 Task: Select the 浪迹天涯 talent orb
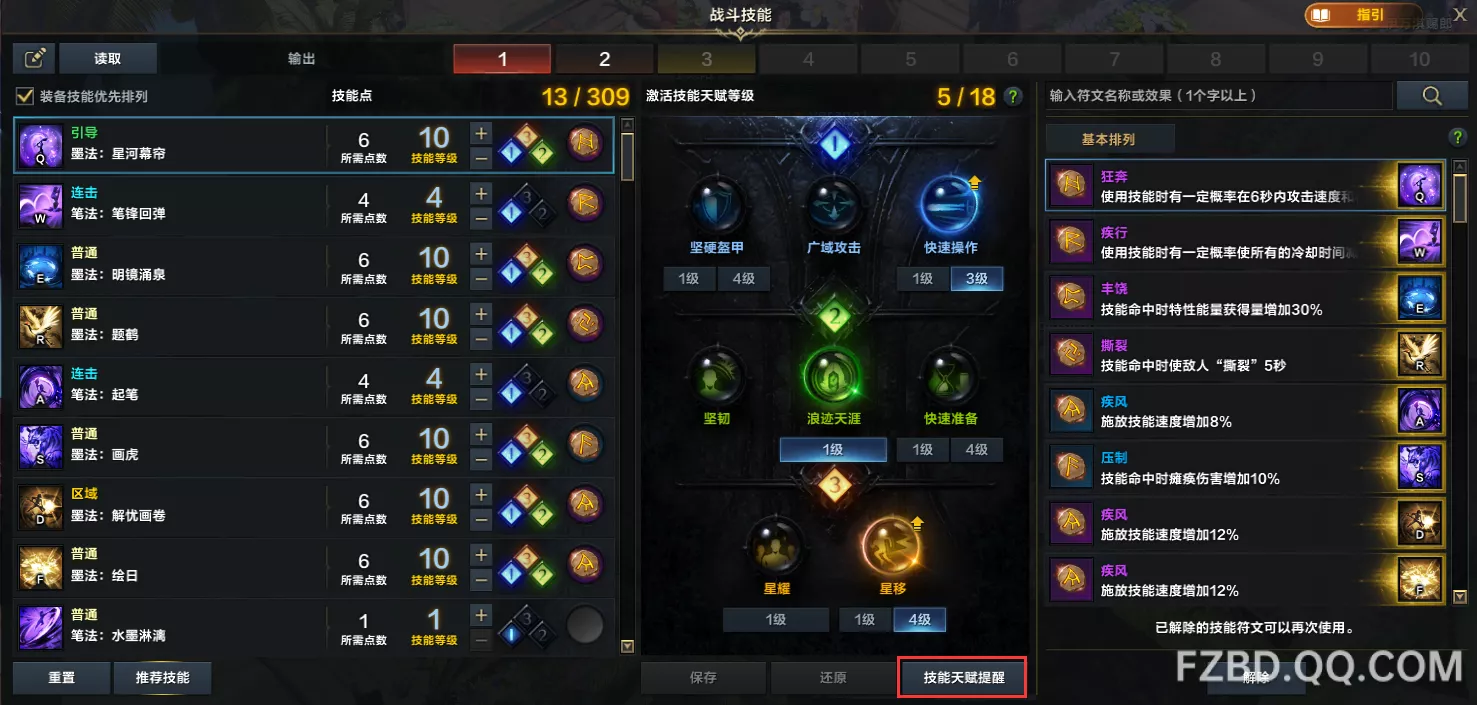coord(833,376)
